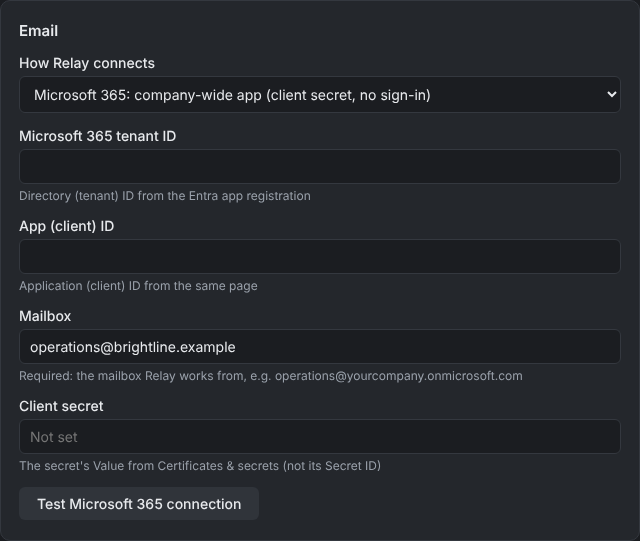Click the Client secret field showing Not set
The height and width of the screenshot is (541, 640).
tap(320, 436)
